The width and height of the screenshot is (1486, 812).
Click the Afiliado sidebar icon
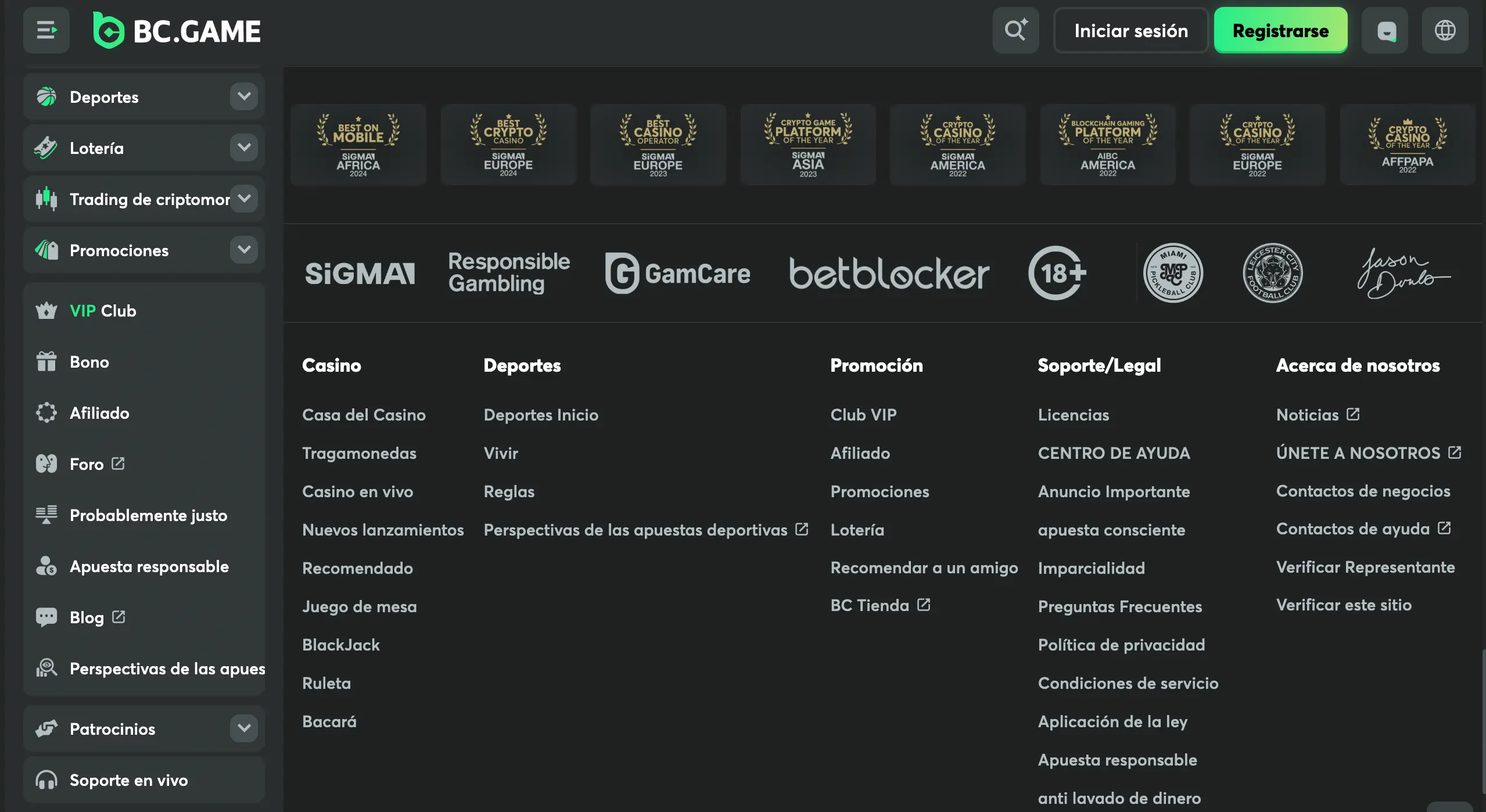46,412
